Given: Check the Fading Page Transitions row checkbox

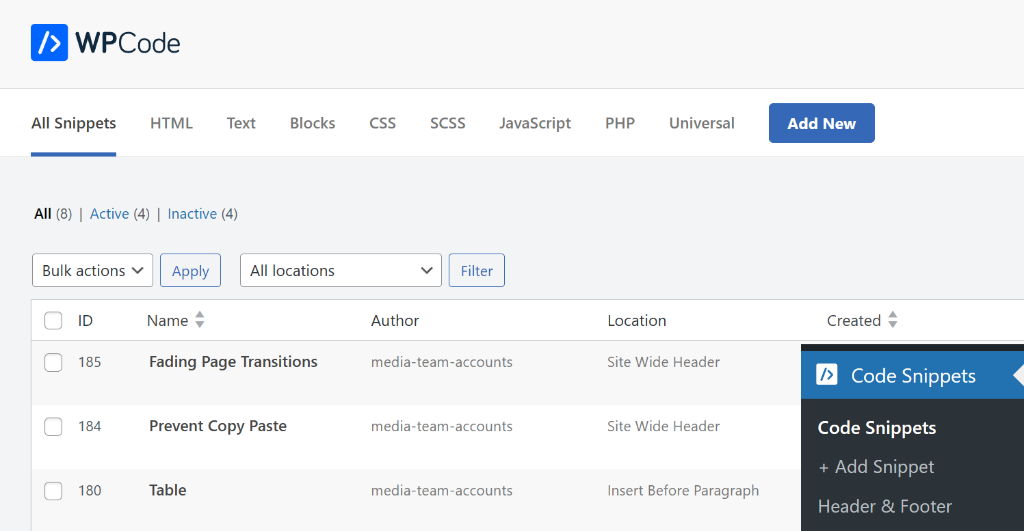Looking at the screenshot, I should (53, 362).
